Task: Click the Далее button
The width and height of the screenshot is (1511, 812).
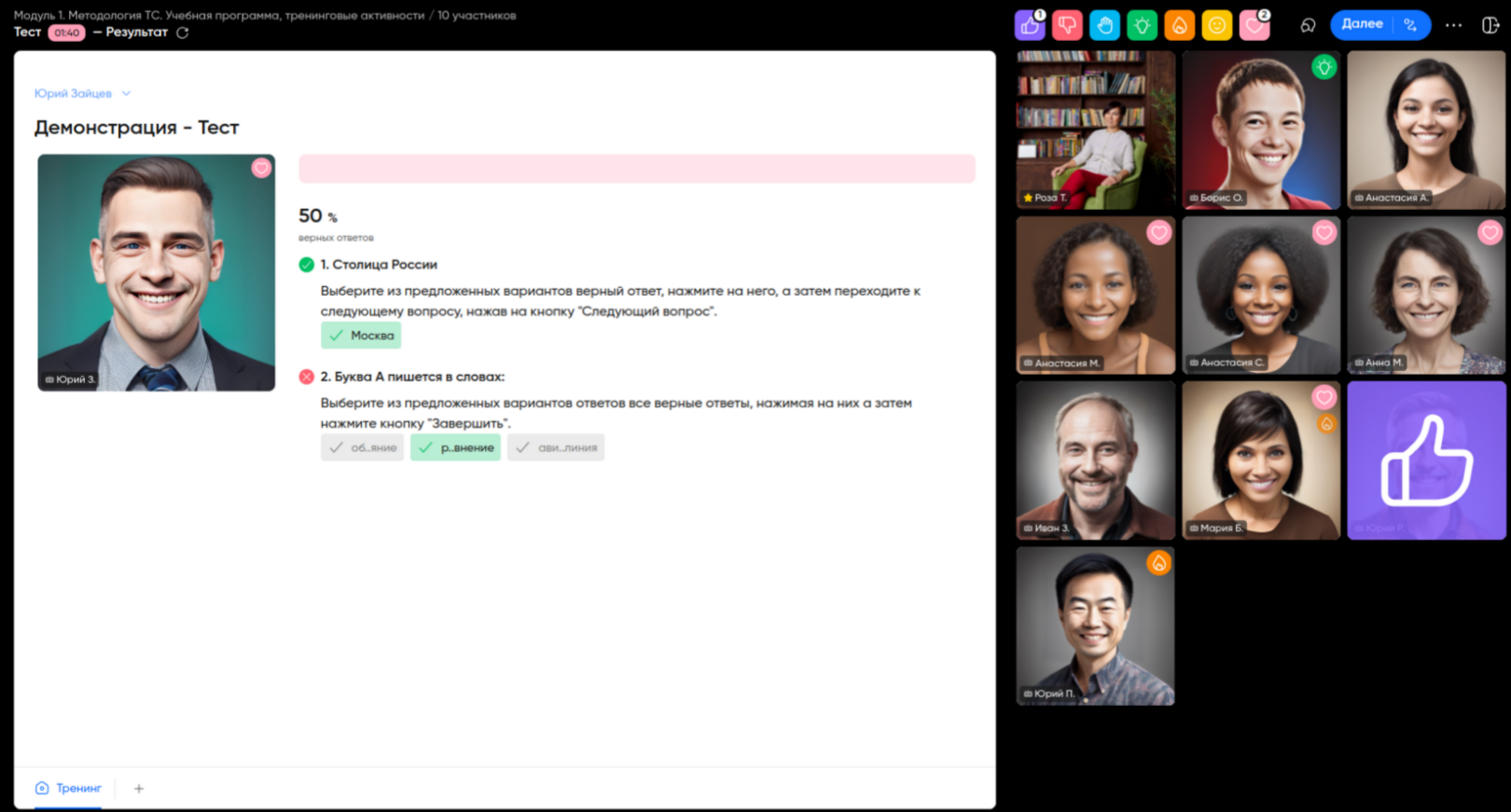Action: [x=1362, y=25]
